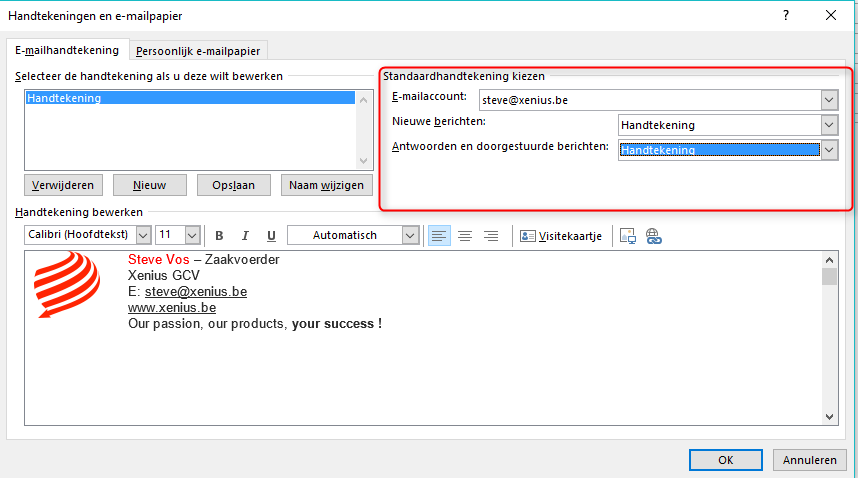858x478 pixels.
Task: Open the Automatisch font color picker
Action: (x=410, y=236)
